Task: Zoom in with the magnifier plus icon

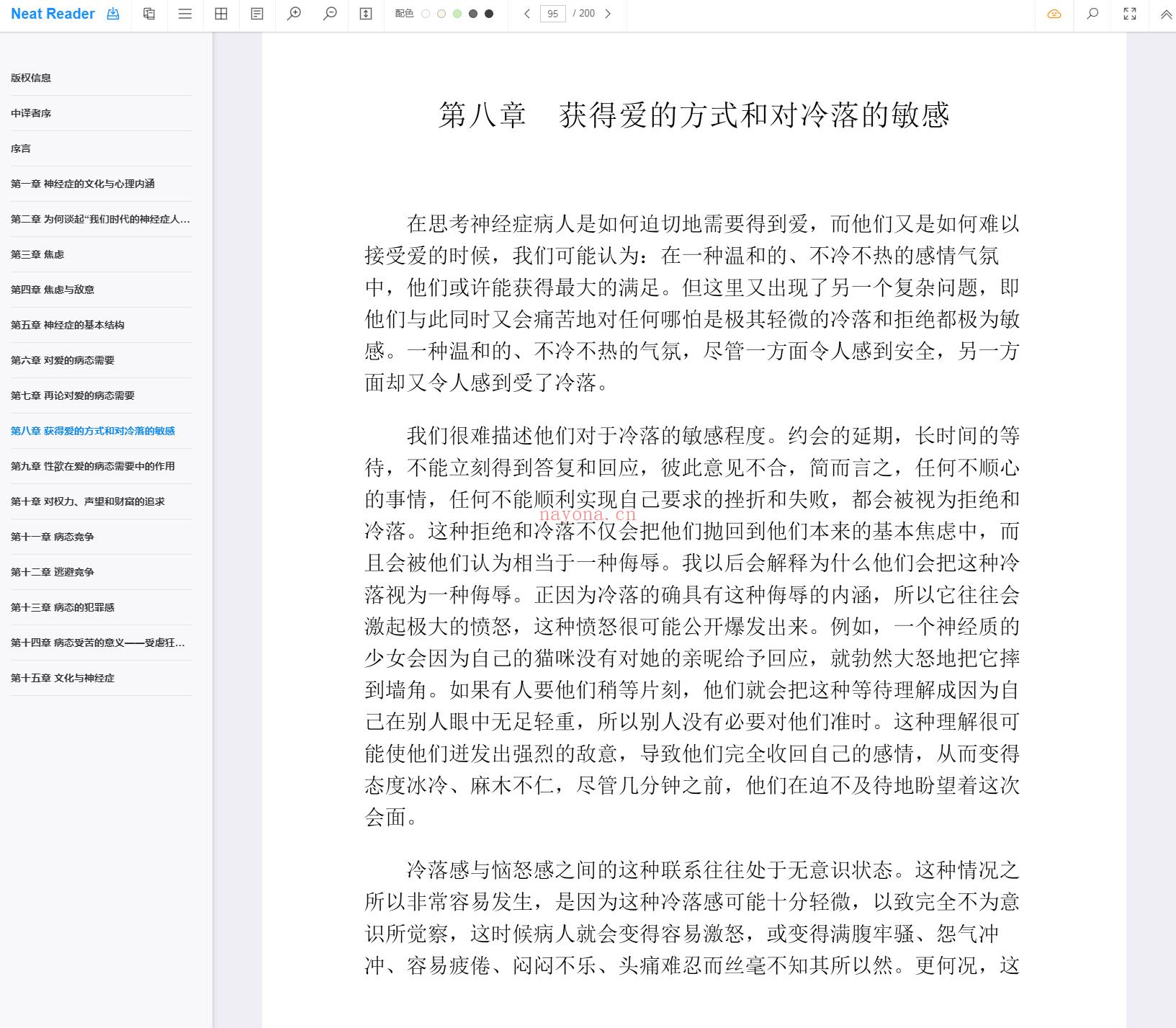Action: pyautogui.click(x=294, y=14)
